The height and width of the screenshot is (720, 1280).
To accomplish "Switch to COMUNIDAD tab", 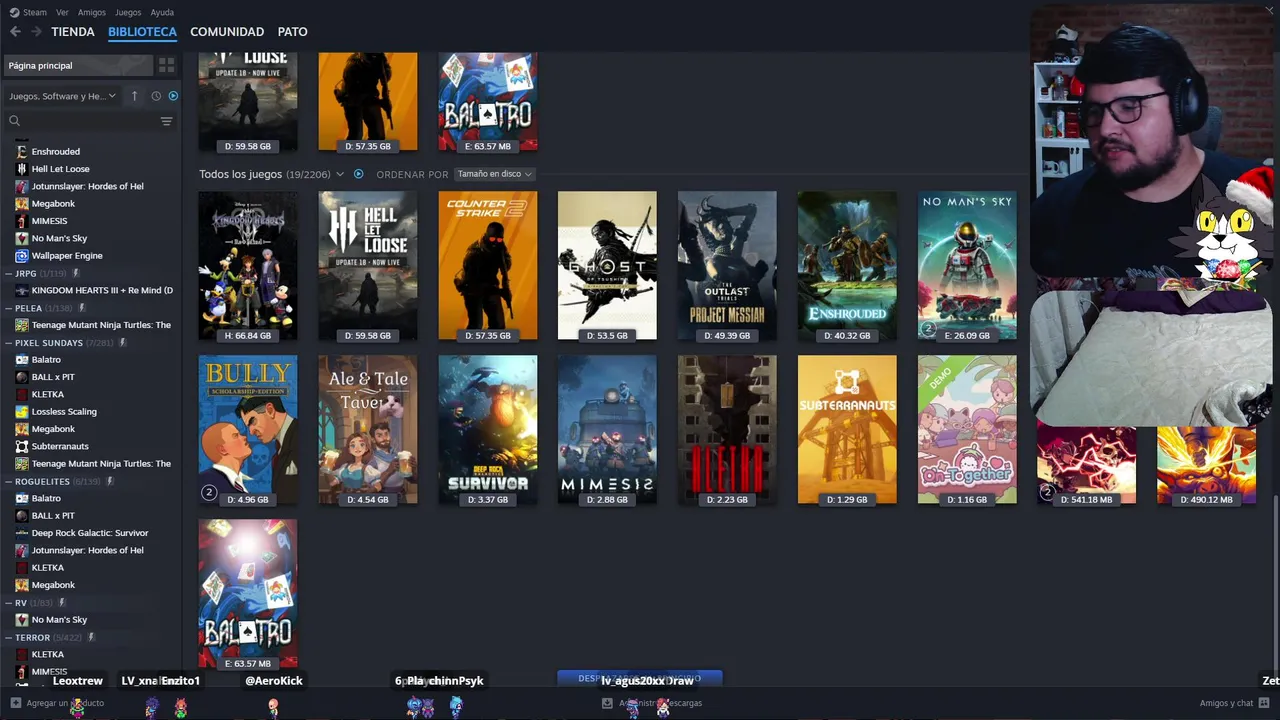I will [x=227, y=32].
